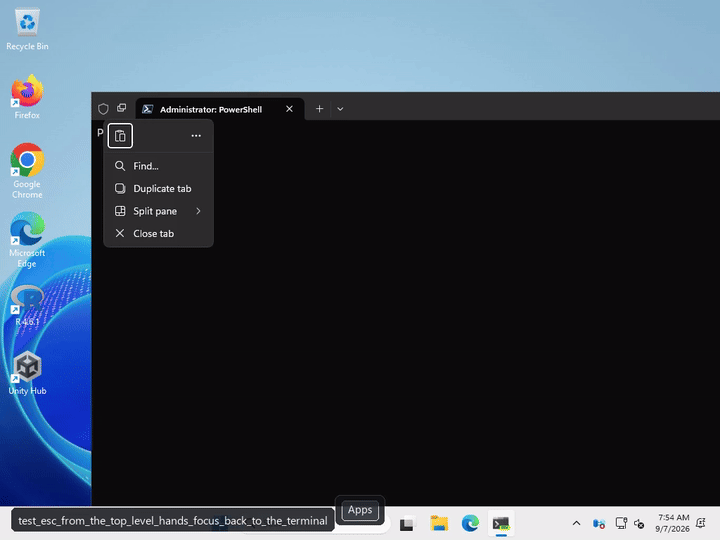720x540 pixels.
Task: Click the shield administrator icon in title bar
Action: (103, 109)
